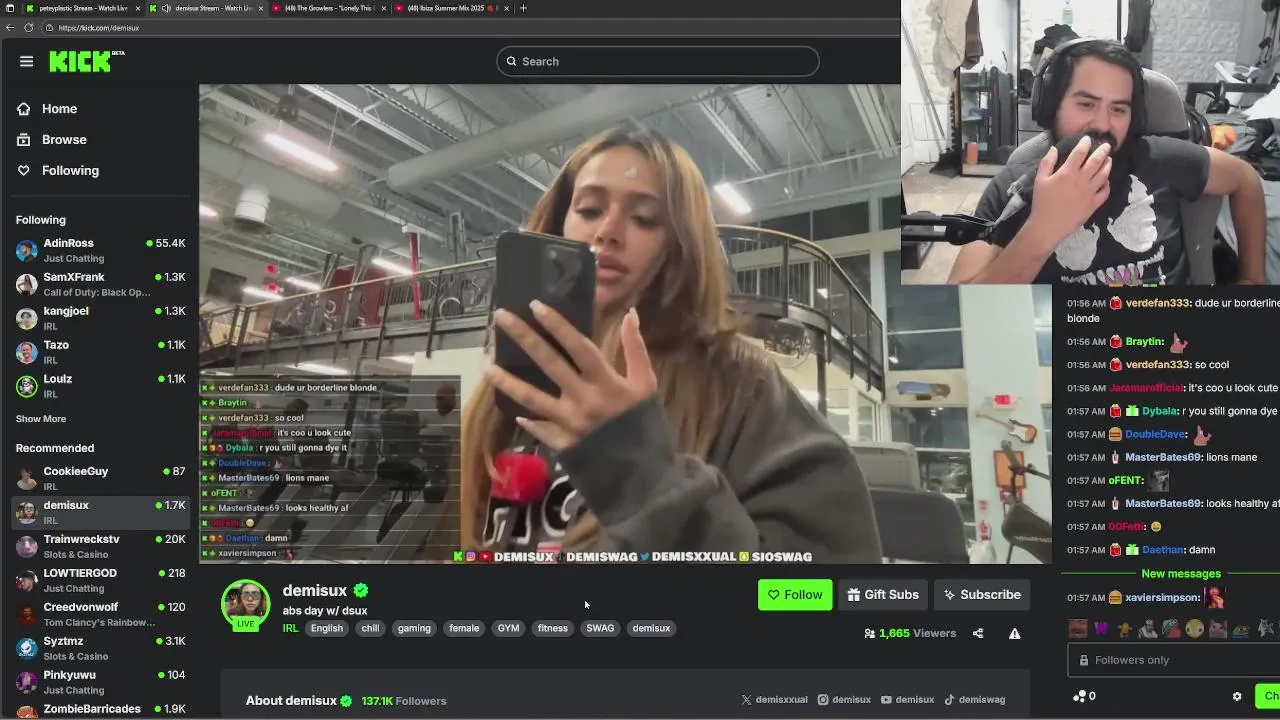
Task: Open Following in the sidebar
Action: (70, 171)
